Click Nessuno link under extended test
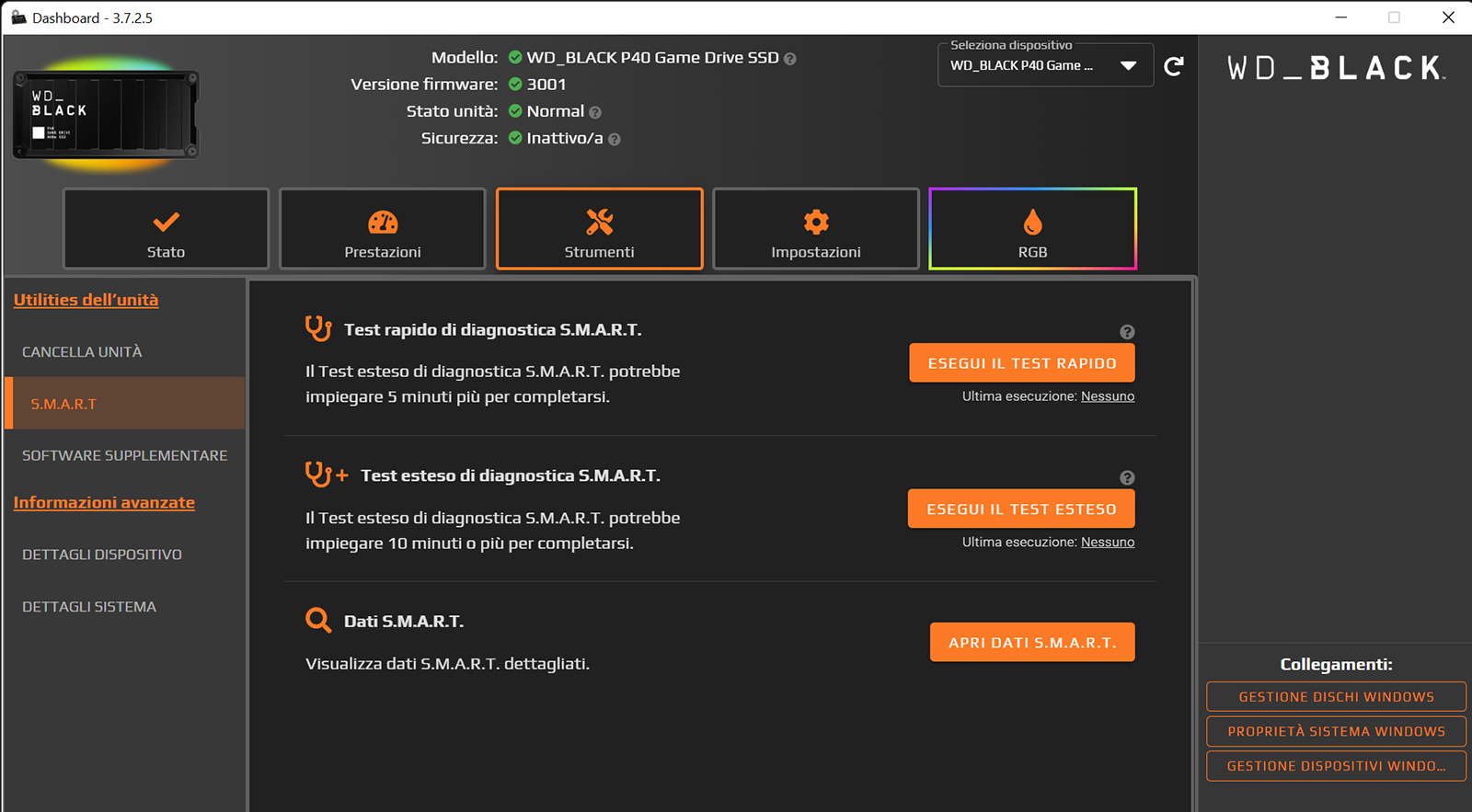Viewport: 1472px width, 812px height. [x=1108, y=543]
